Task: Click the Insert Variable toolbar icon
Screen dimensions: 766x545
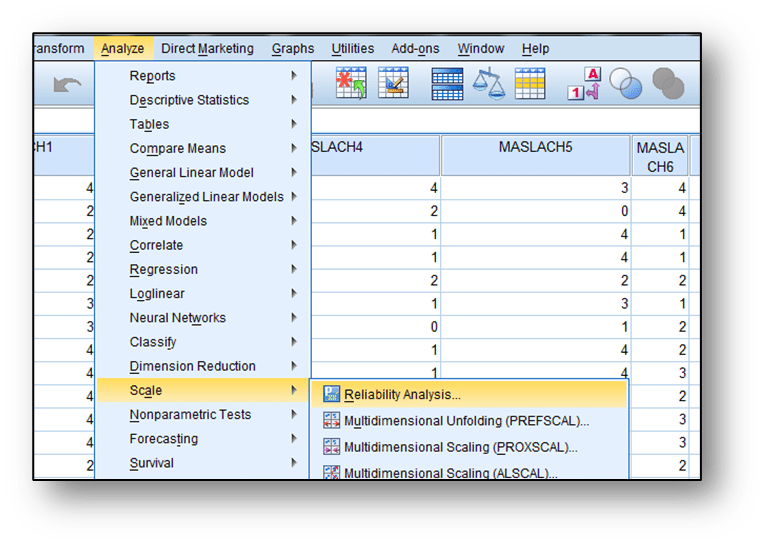Action: tap(393, 84)
